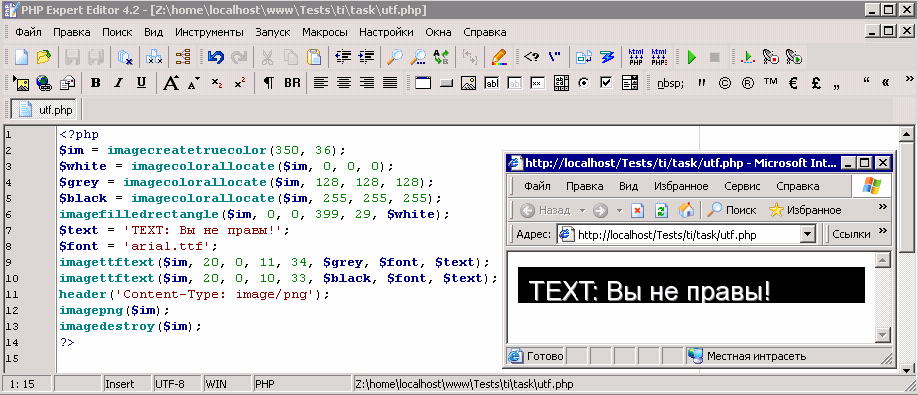Click the indent lines icon

point(366,57)
